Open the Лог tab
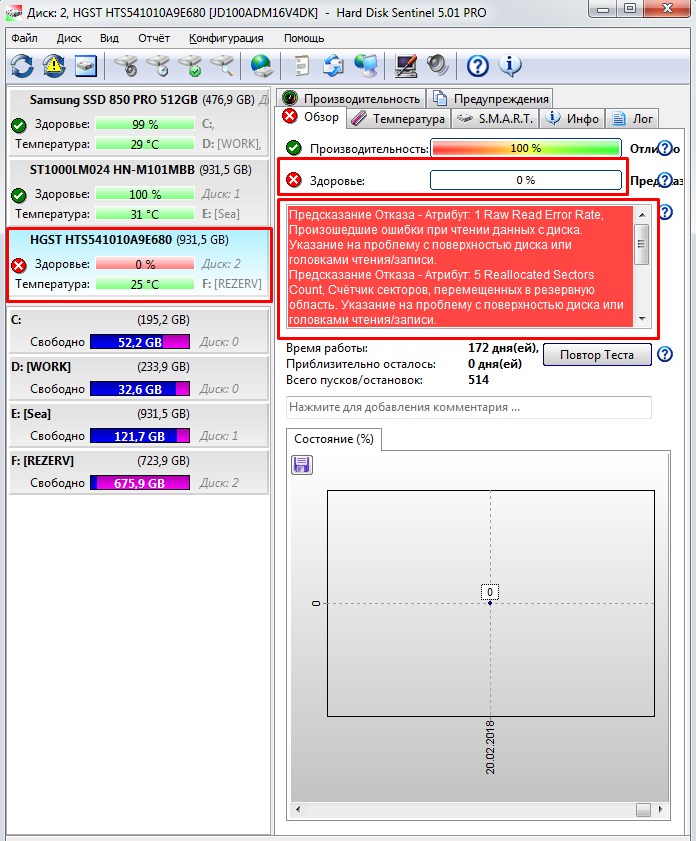696x841 pixels. [x=632, y=119]
